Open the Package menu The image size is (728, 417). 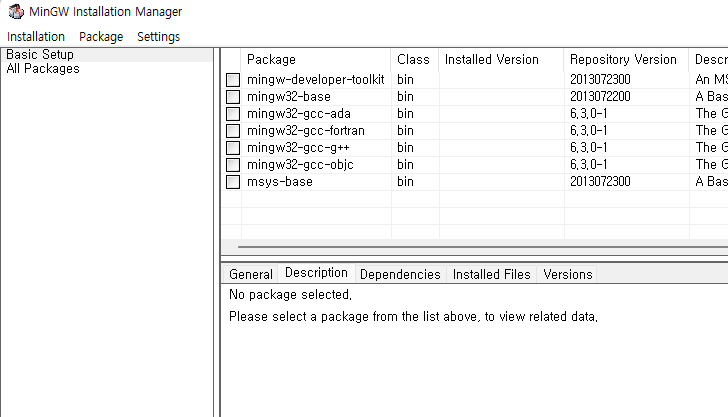[101, 37]
